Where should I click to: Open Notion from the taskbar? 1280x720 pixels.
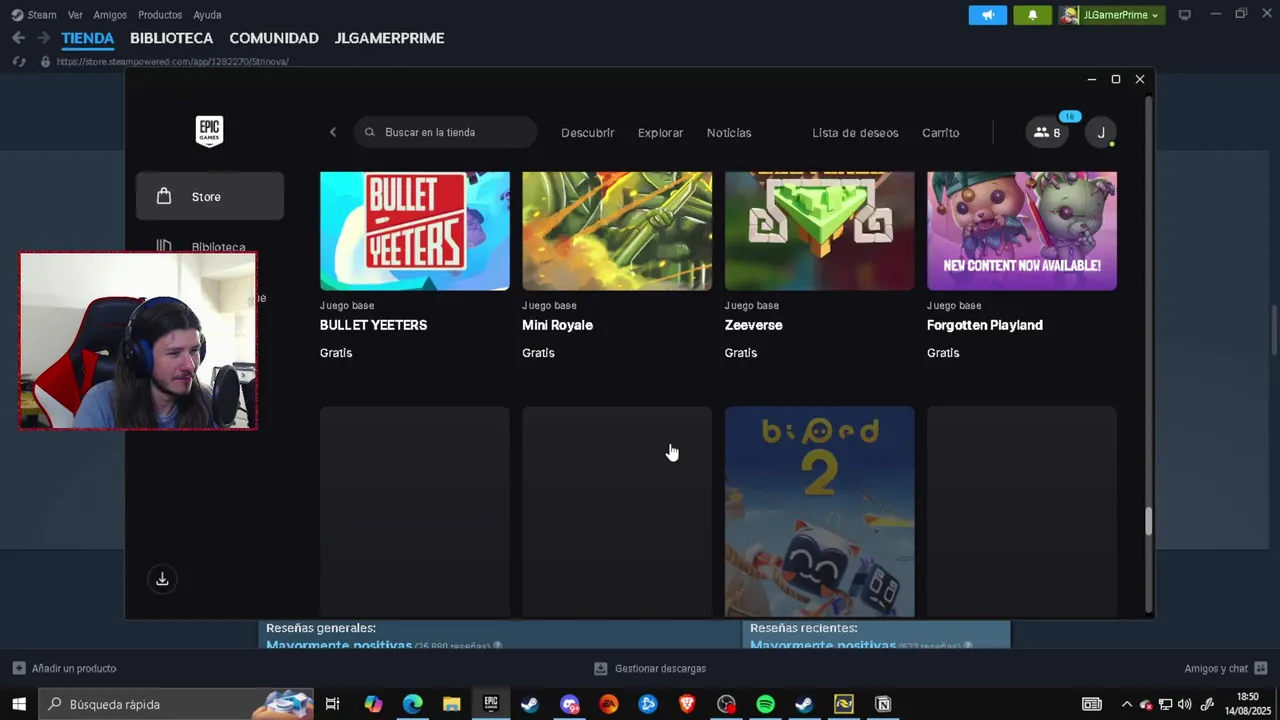pos(883,704)
